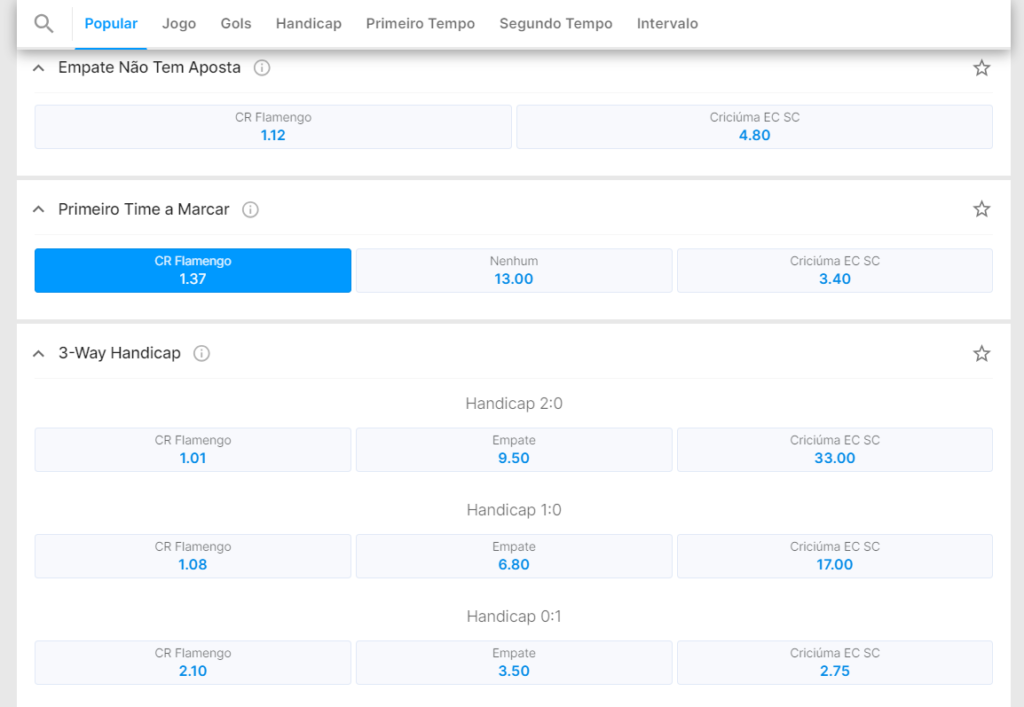Open the market search magnifier icon

tap(44, 24)
